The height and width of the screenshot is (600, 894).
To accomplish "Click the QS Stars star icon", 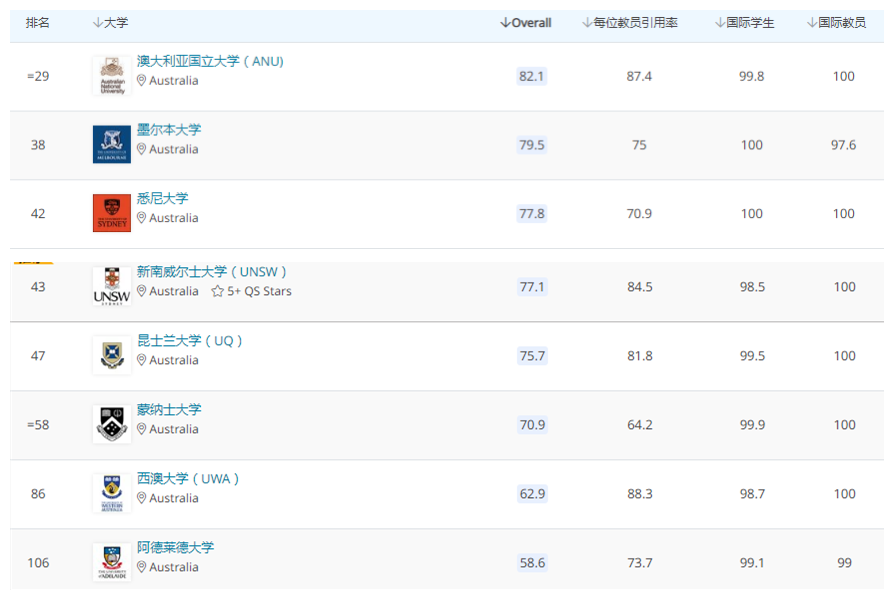I will (217, 291).
